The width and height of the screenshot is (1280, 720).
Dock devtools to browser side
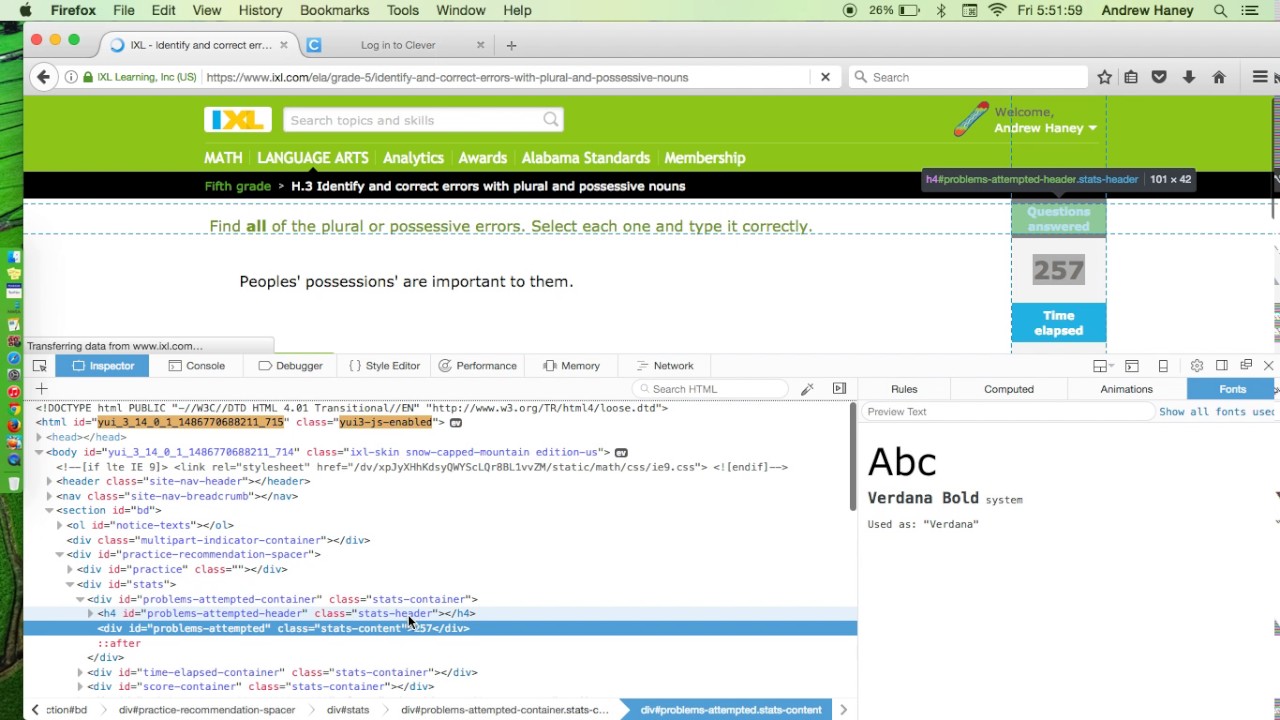pos(1222,366)
